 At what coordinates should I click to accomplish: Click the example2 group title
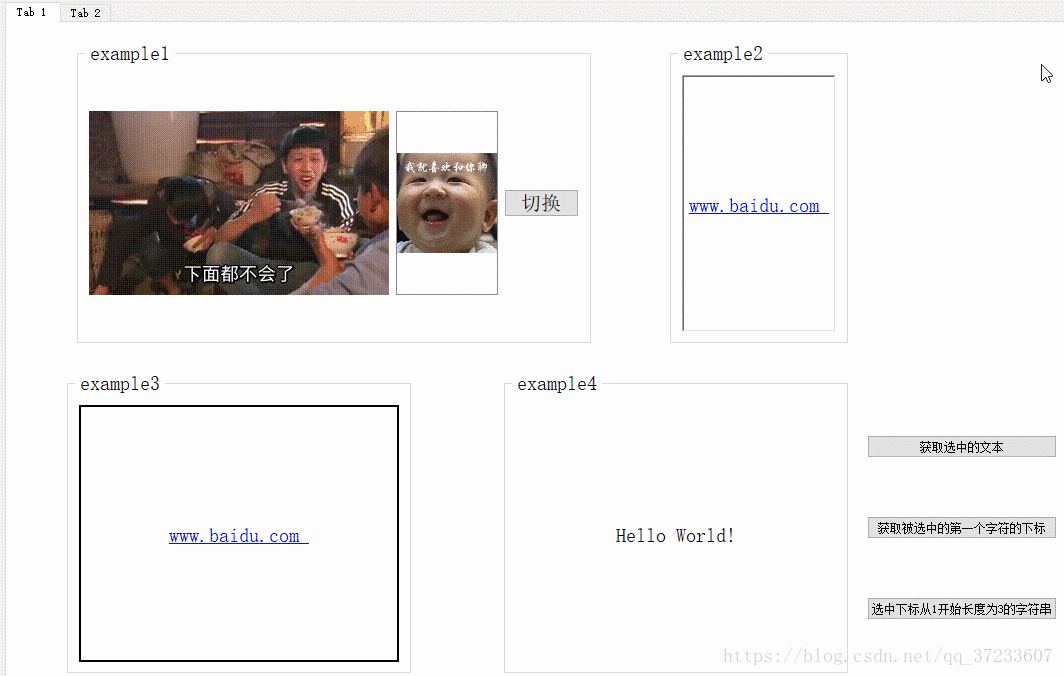coord(723,54)
